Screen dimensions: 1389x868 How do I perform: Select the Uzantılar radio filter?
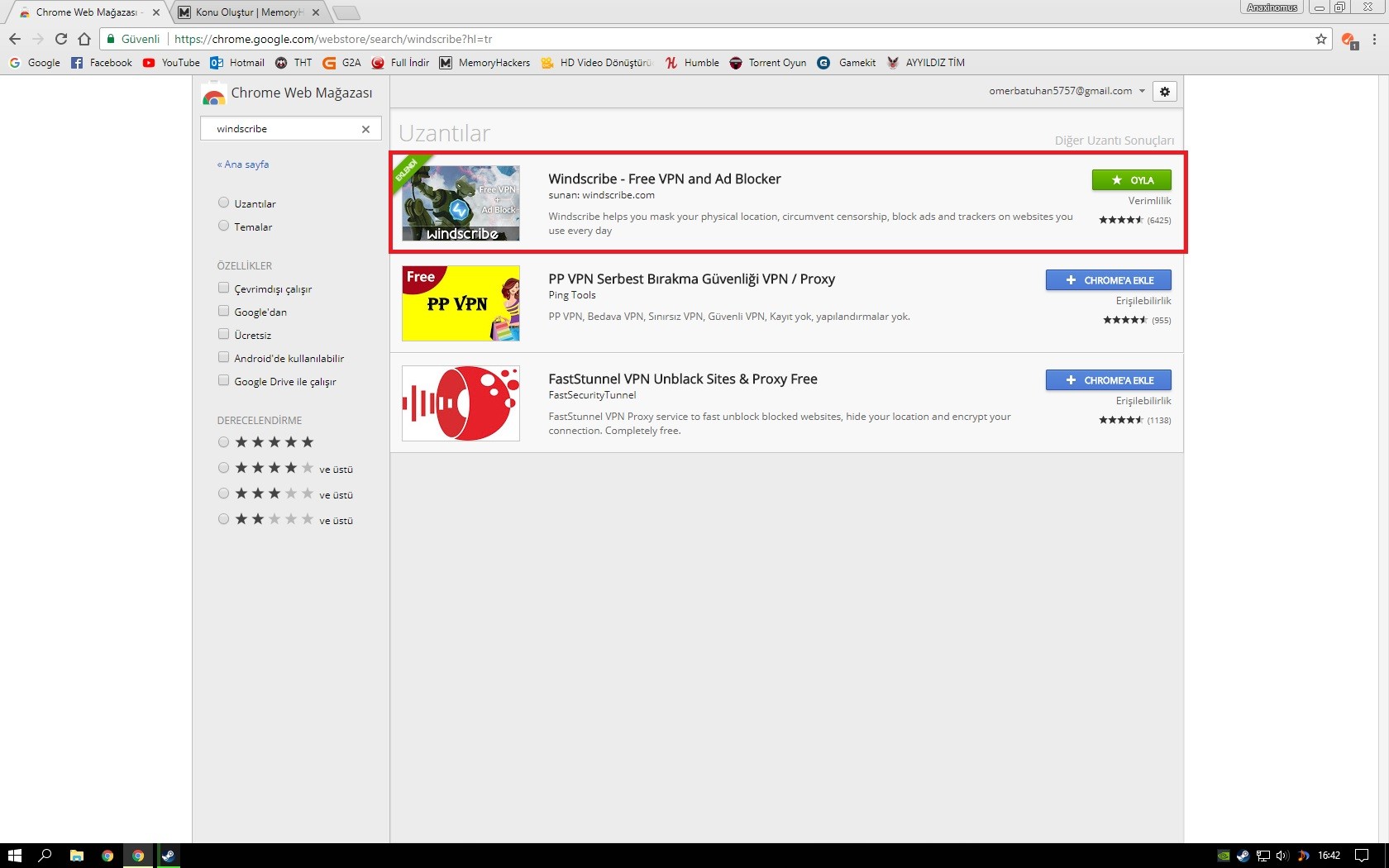[223, 203]
